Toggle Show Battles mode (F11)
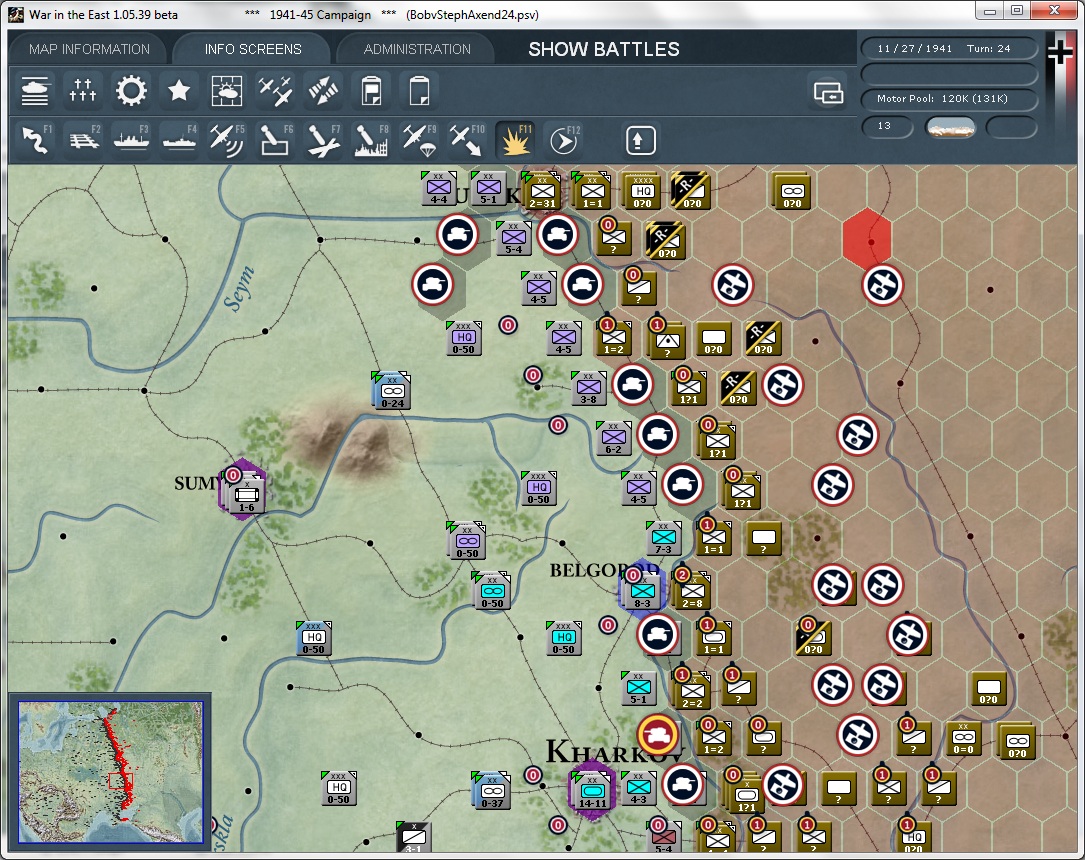 [x=516, y=140]
